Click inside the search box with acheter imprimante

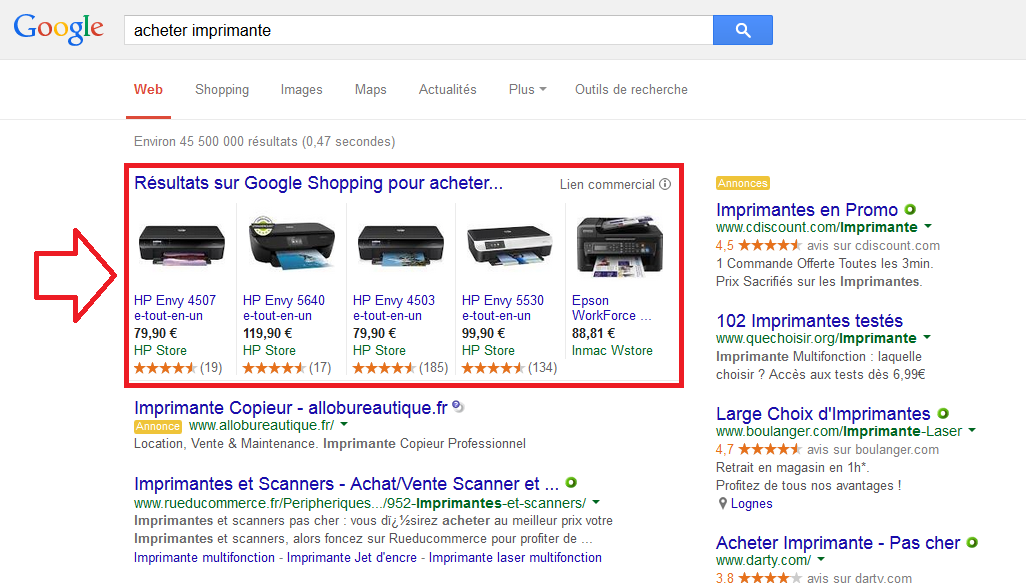(419, 30)
